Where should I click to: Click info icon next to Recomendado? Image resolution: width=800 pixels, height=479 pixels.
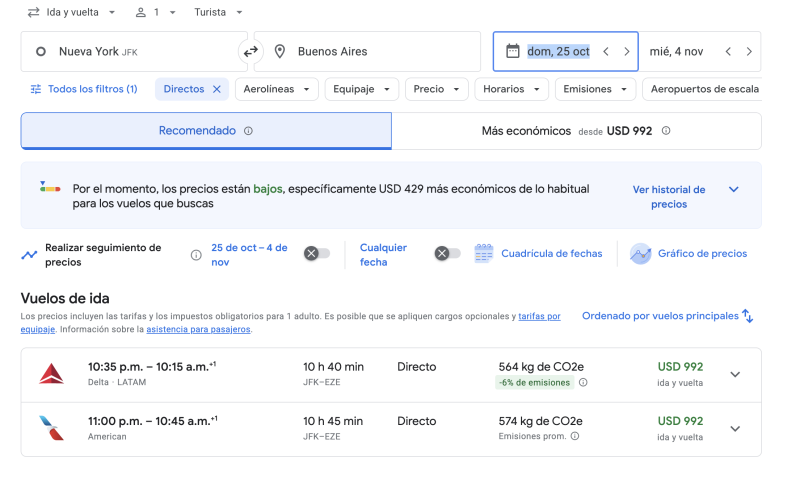(249, 131)
